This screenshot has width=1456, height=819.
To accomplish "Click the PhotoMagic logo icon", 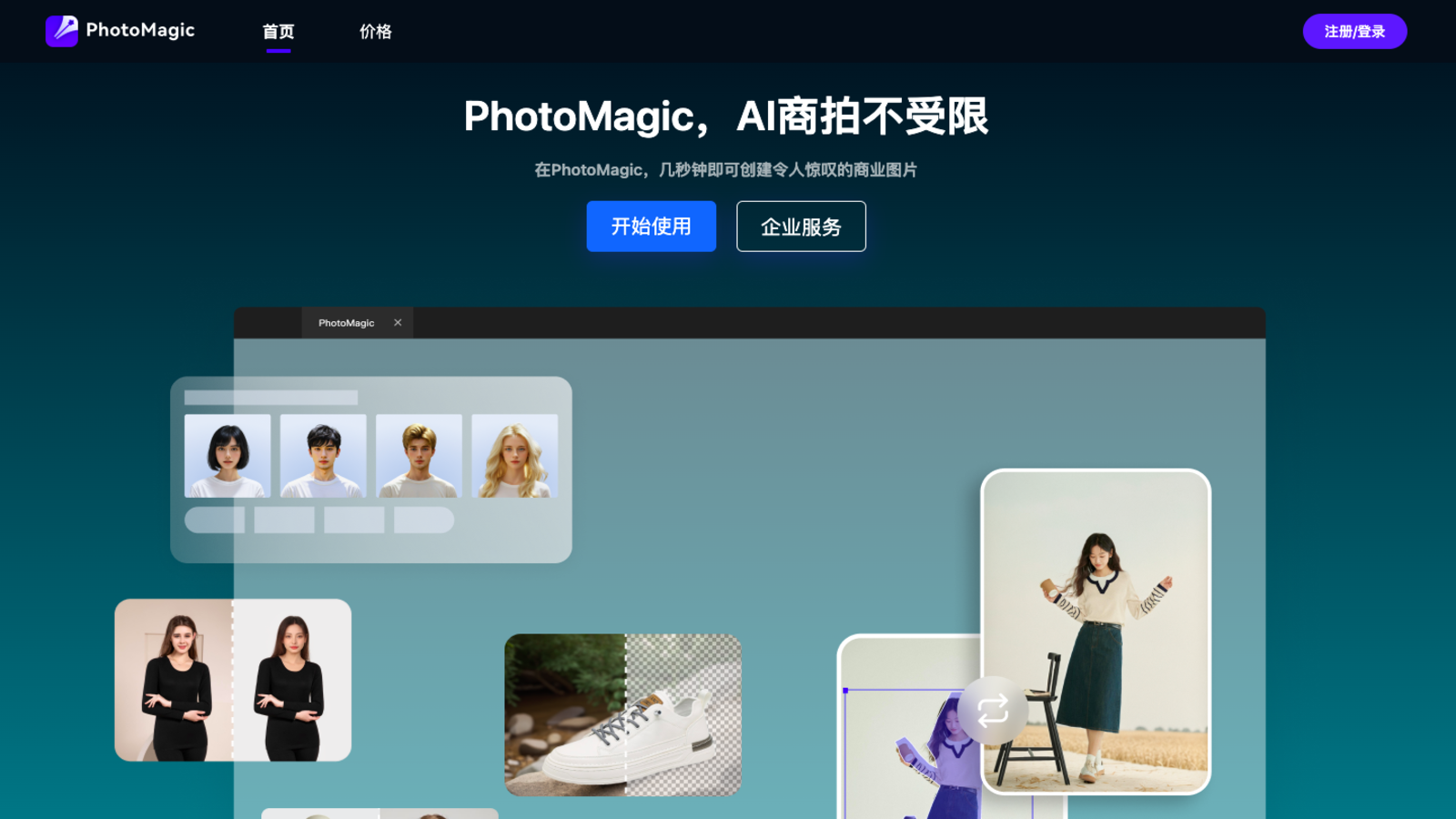I will coord(62,31).
